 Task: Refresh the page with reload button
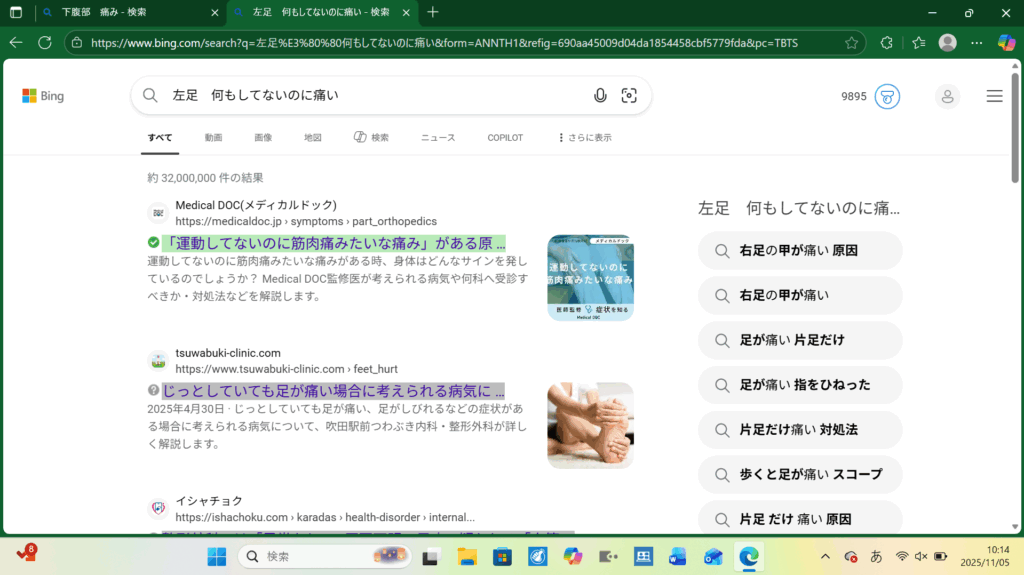click(45, 43)
